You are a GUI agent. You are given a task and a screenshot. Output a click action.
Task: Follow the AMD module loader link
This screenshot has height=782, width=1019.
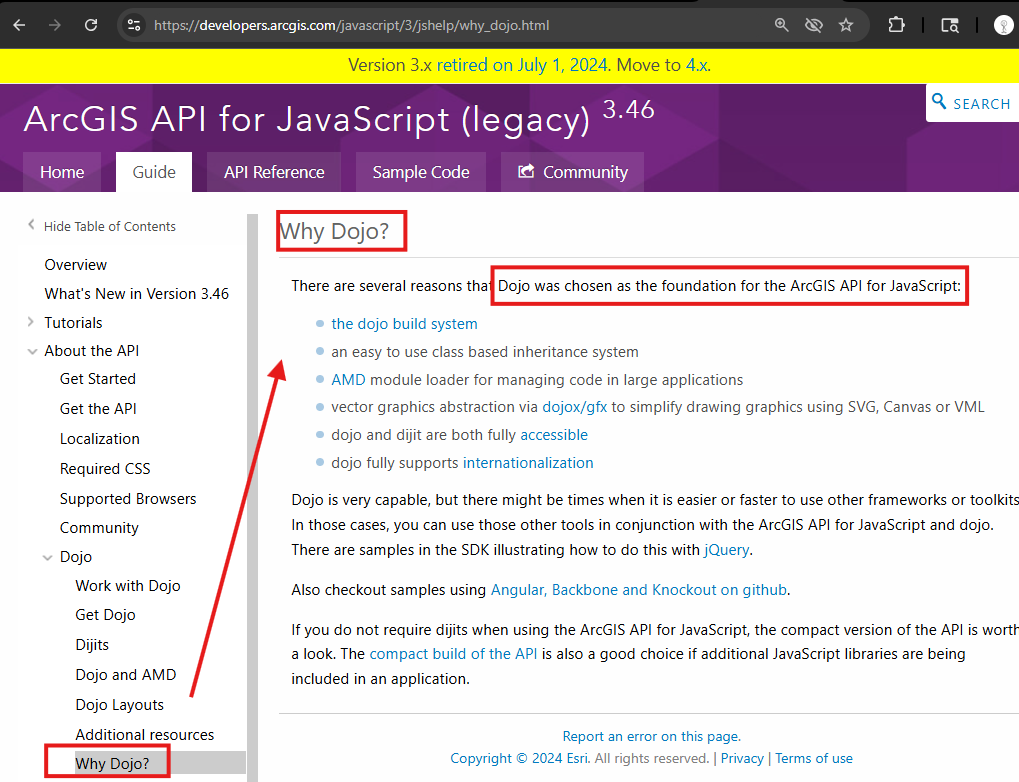click(348, 380)
